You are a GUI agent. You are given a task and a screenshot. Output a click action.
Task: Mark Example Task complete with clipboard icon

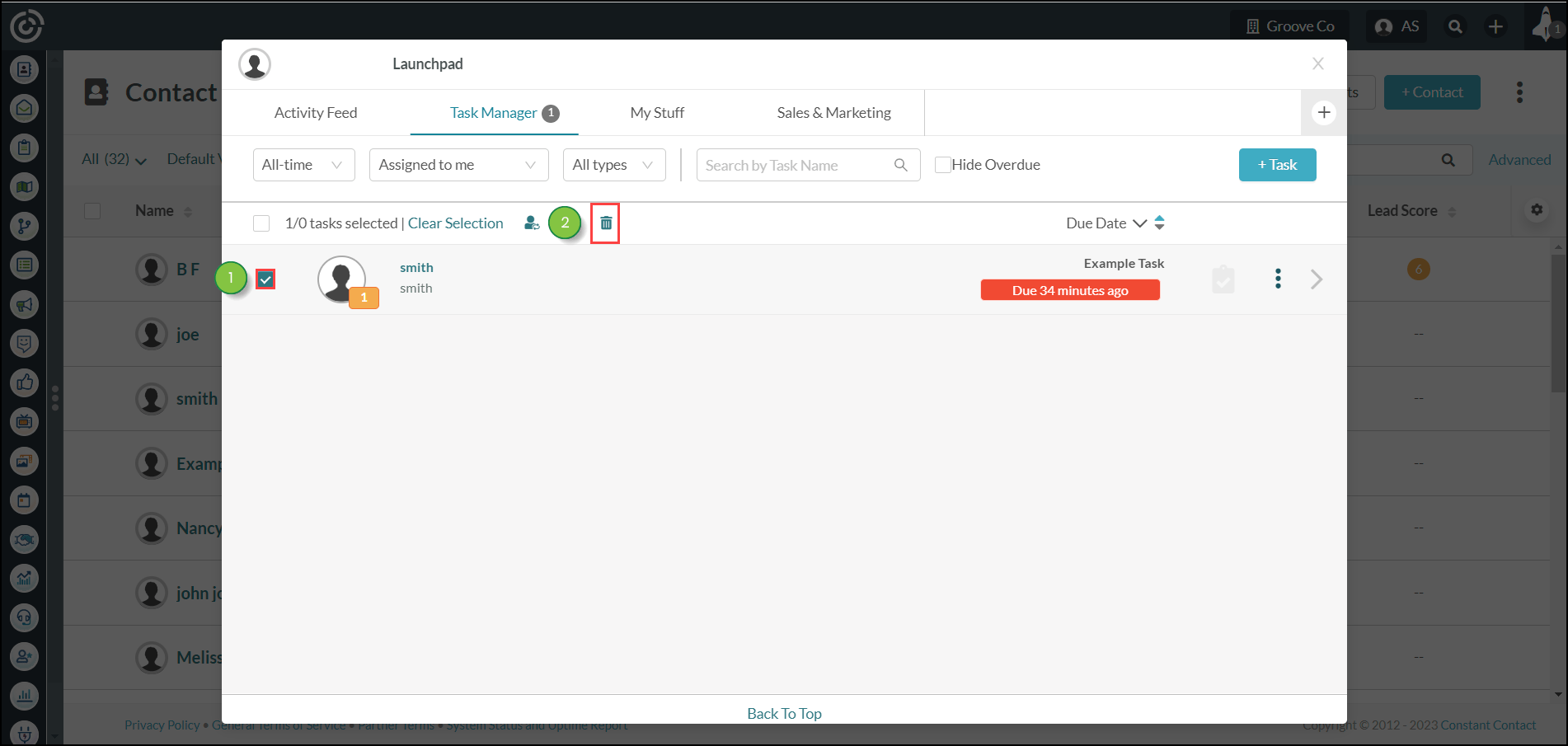[x=1223, y=279]
